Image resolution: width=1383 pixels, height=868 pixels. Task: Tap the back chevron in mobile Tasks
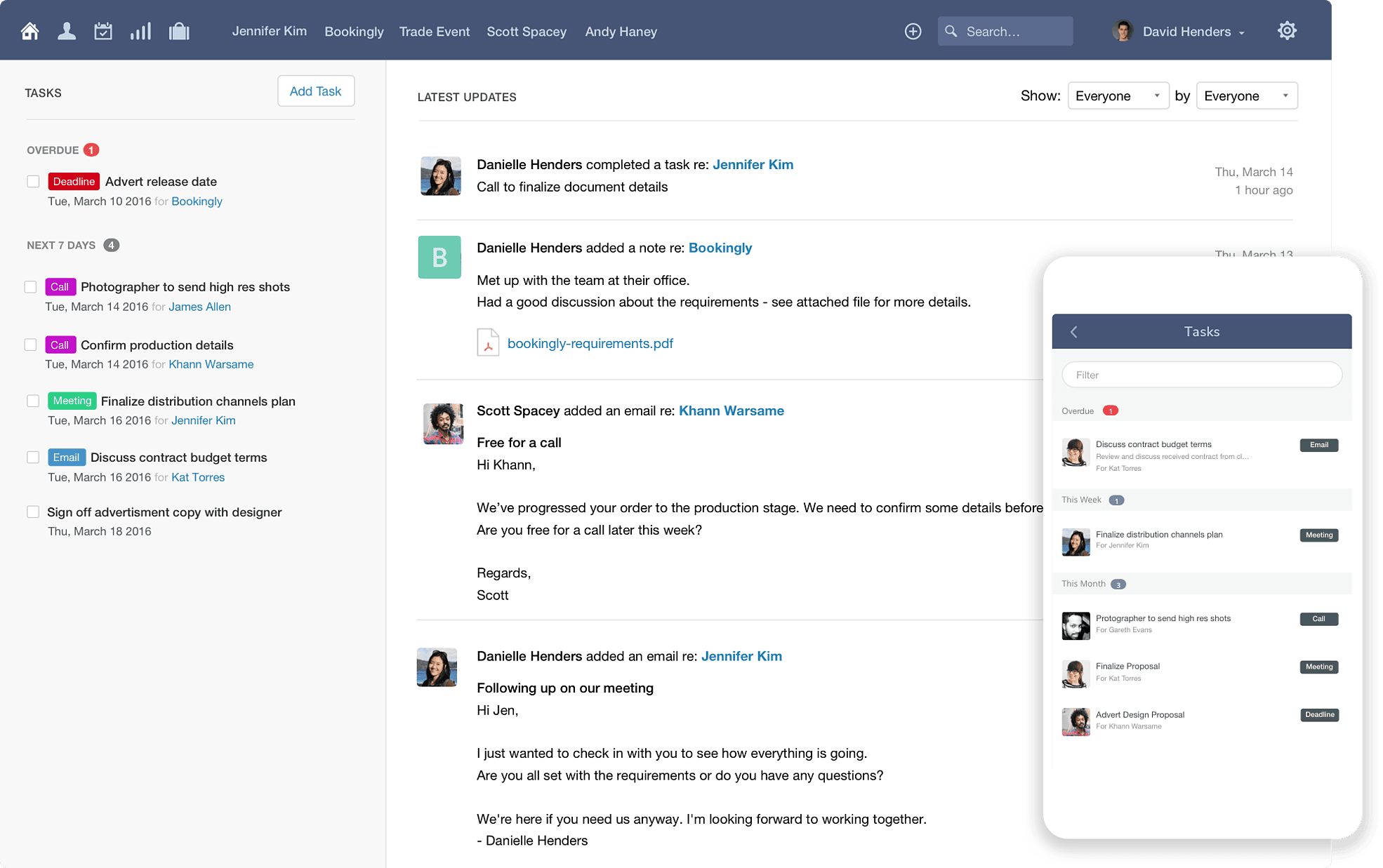tap(1073, 332)
